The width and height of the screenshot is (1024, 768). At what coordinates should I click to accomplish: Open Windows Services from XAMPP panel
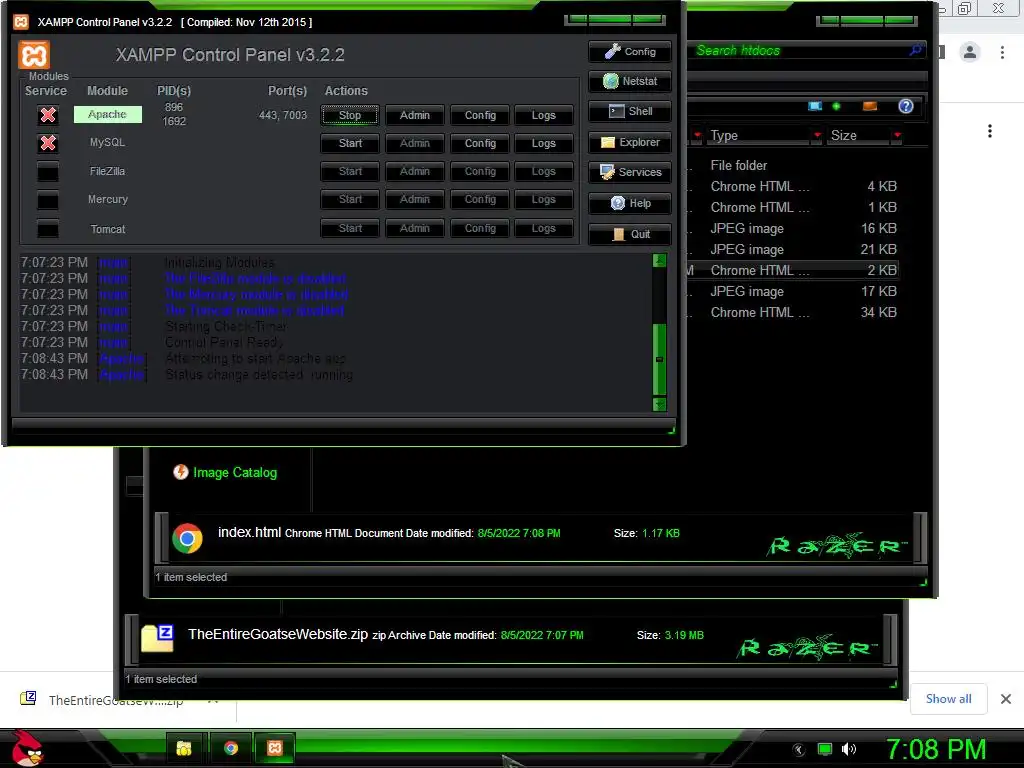tap(630, 172)
